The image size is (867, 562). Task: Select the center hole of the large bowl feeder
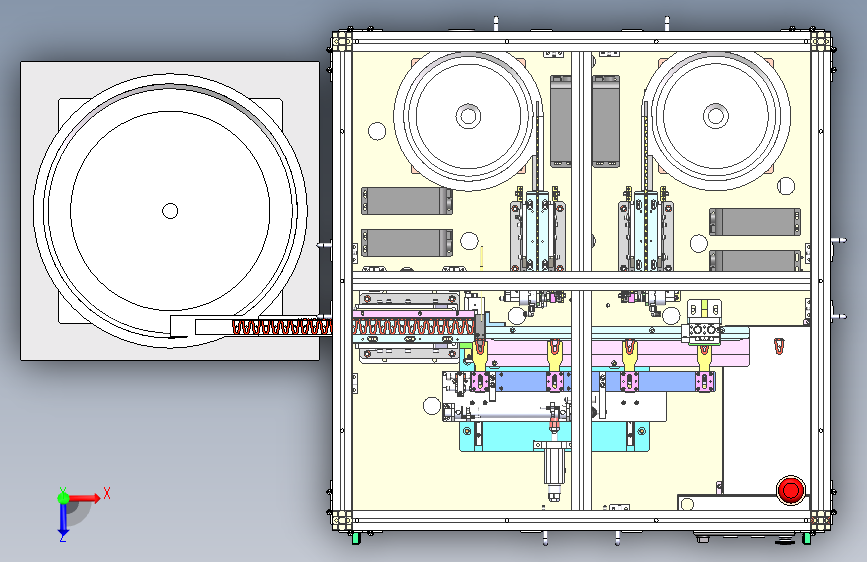tap(170, 211)
